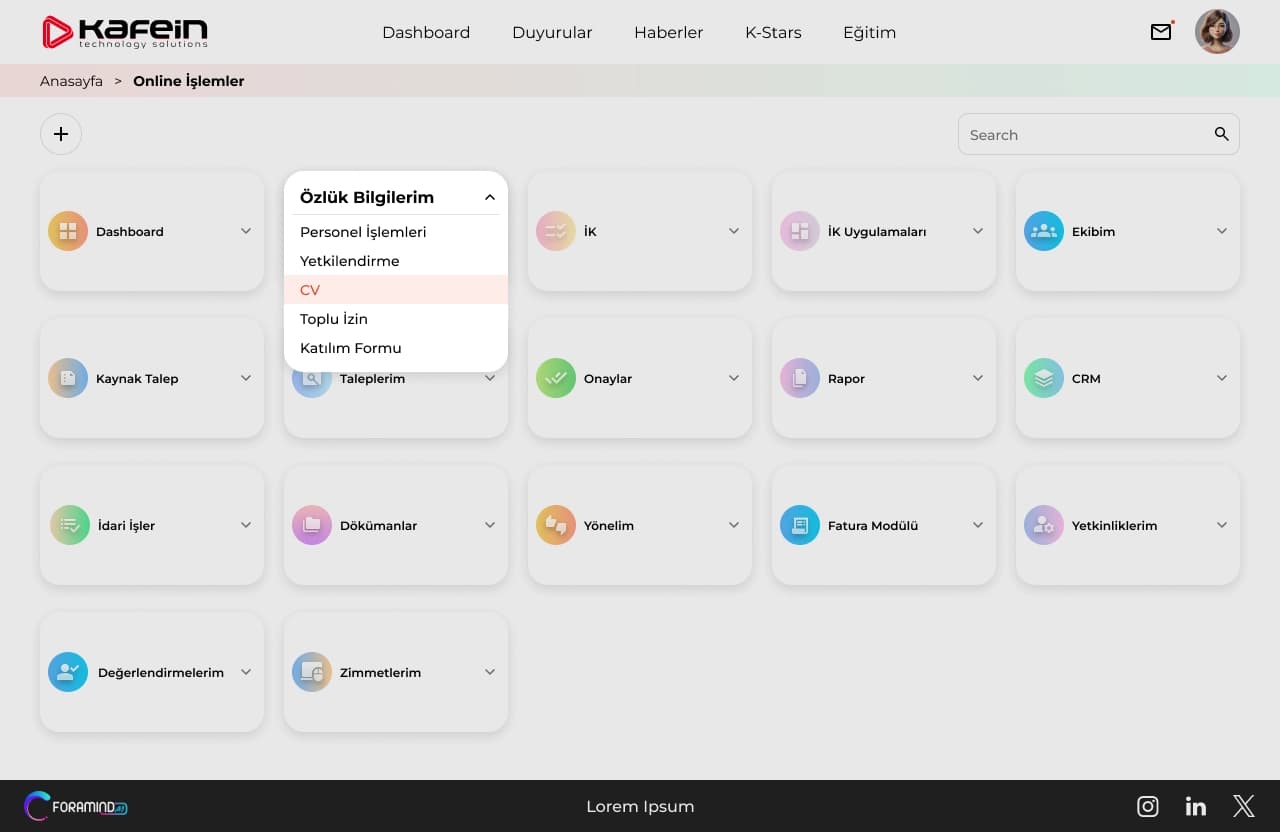
Task: Open Eğitim in the top navigation
Action: coord(869,32)
